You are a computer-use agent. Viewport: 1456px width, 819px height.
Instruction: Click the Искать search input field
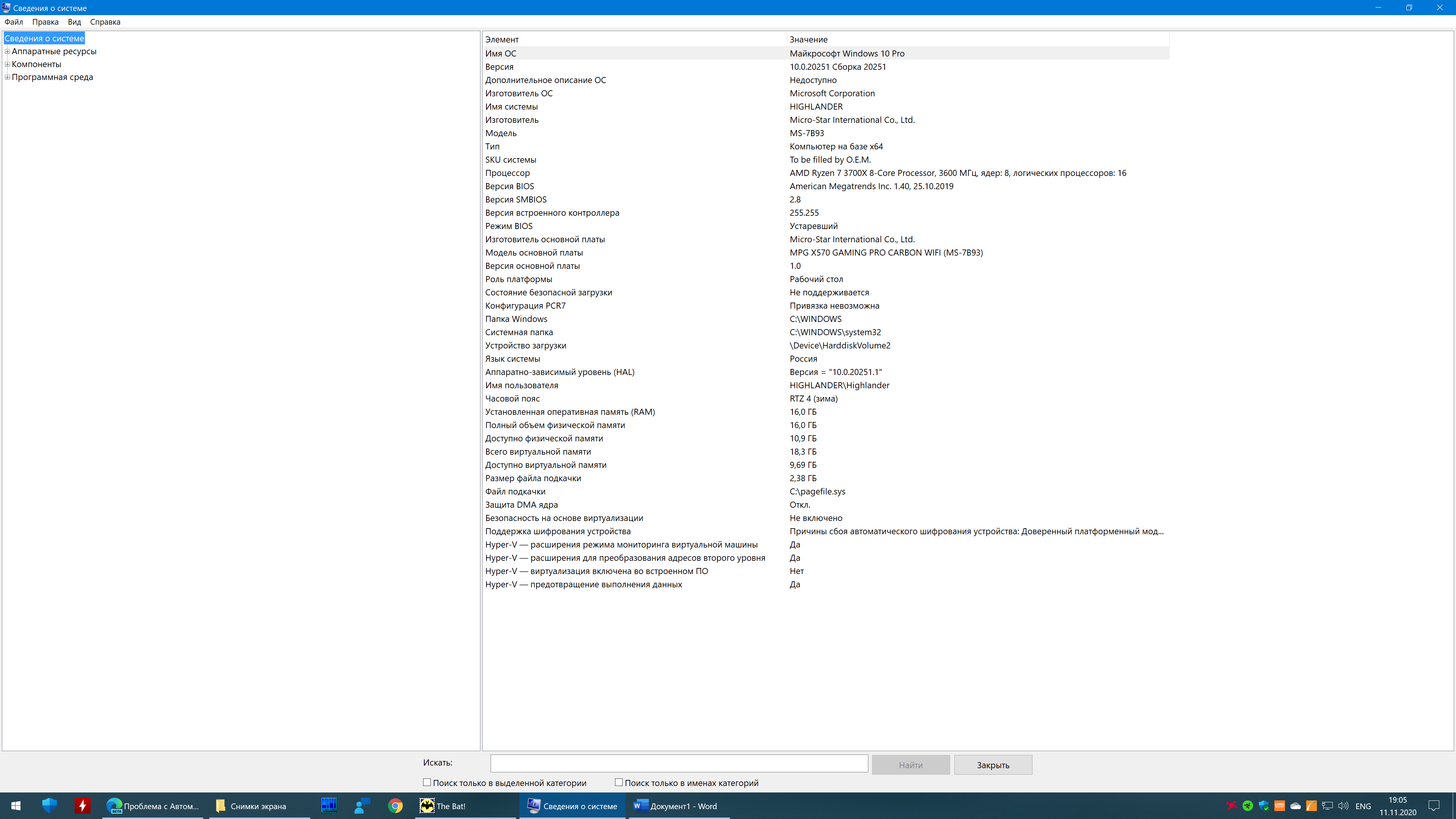[x=679, y=763]
